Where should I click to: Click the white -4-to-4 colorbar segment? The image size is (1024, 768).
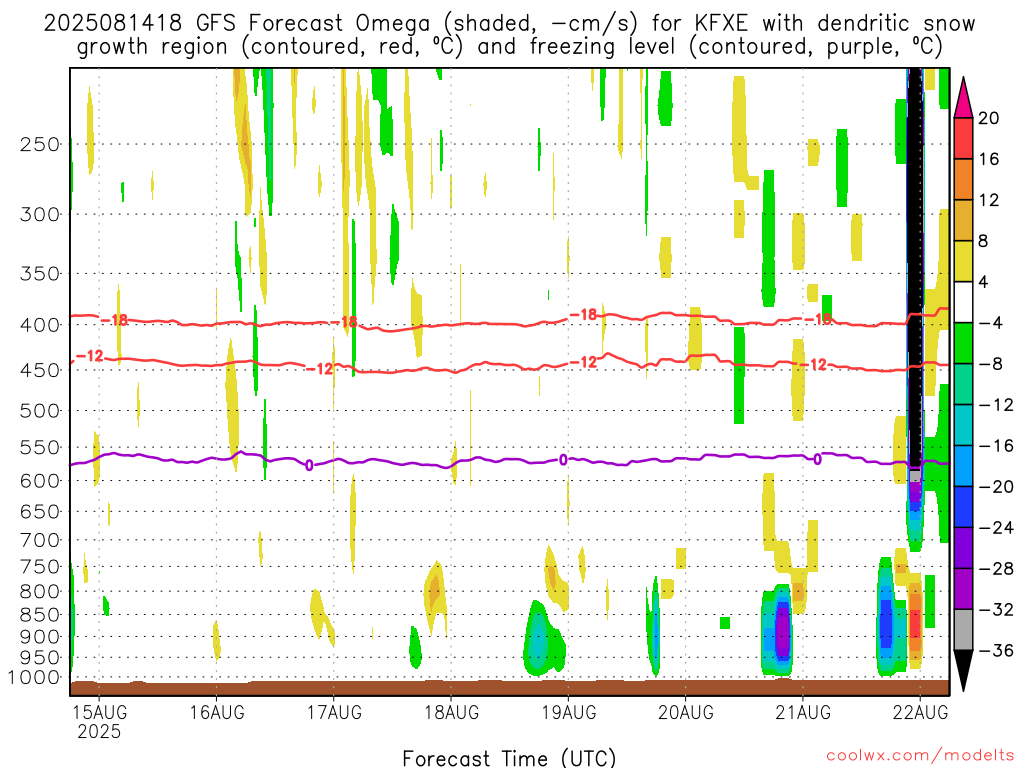tap(963, 302)
